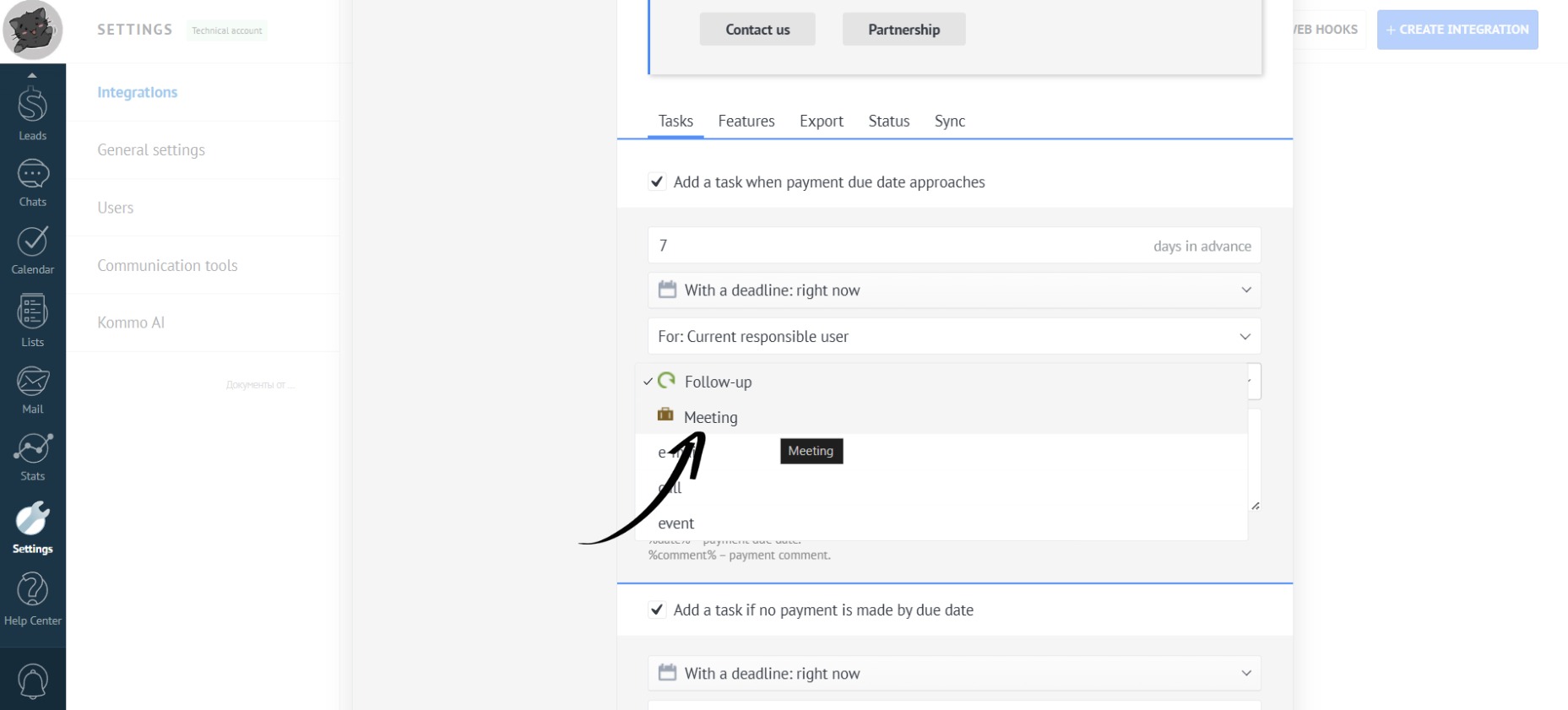Uncheck task when payment due date approaches
This screenshot has width=1568, height=710.
(657, 182)
